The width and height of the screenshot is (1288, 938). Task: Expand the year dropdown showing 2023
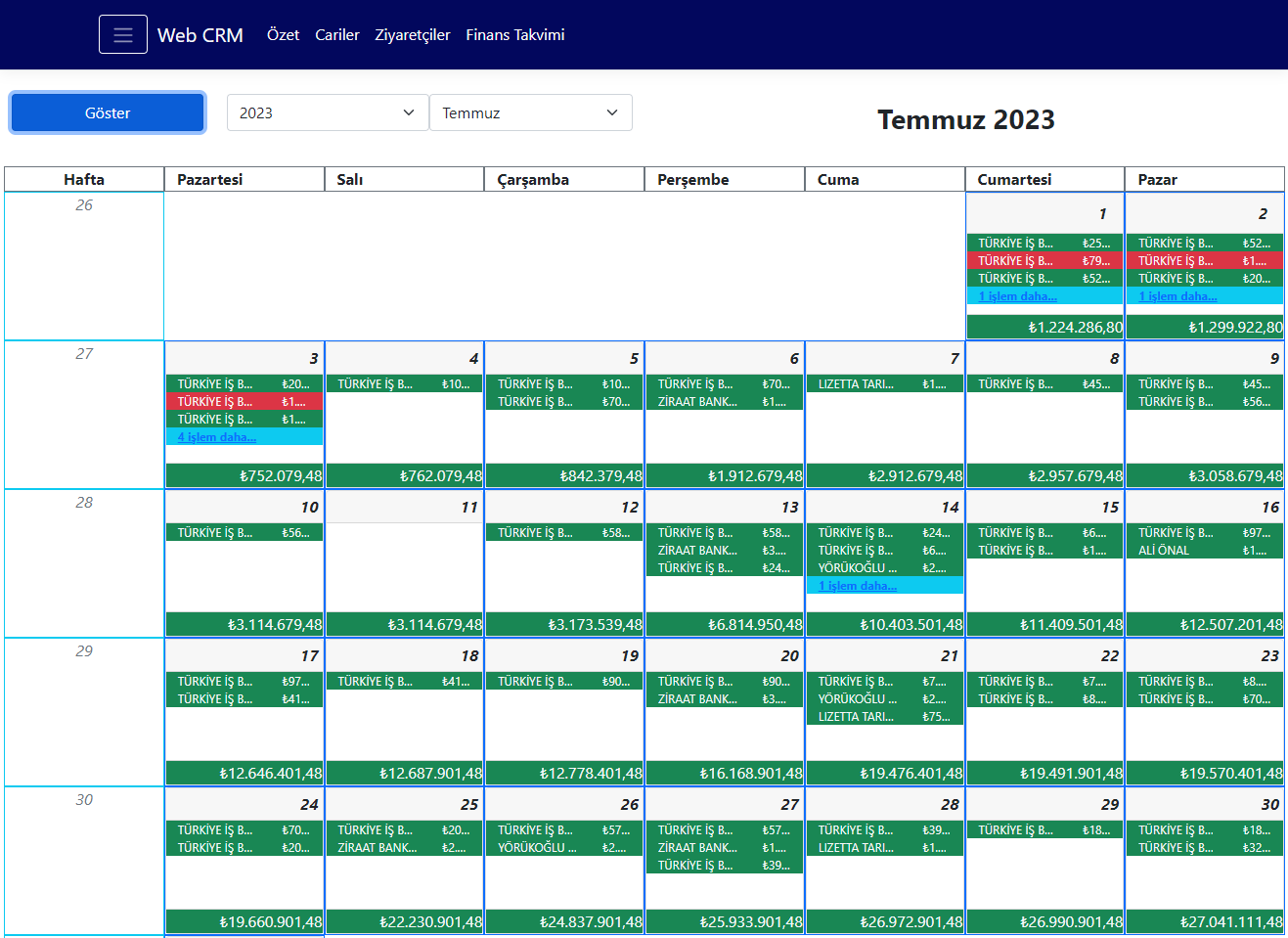(x=328, y=112)
